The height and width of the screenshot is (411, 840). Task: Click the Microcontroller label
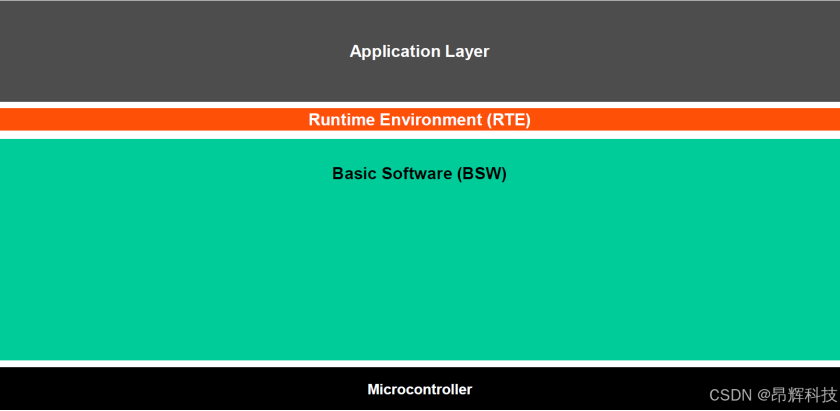pos(419,389)
